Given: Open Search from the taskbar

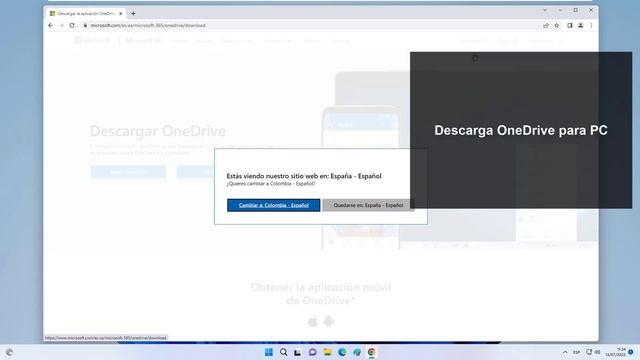Looking at the screenshot, I should pyautogui.click(x=283, y=352).
